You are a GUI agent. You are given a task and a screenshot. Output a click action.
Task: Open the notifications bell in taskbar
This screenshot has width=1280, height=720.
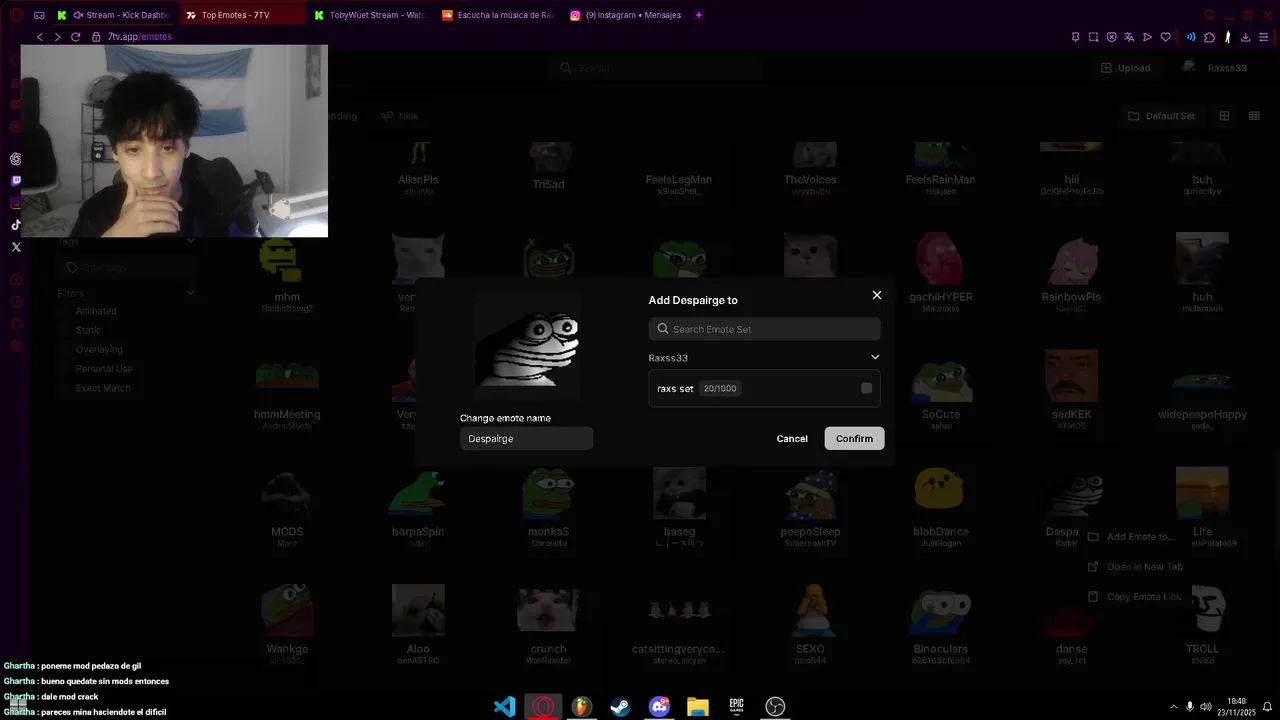[x=1267, y=707]
